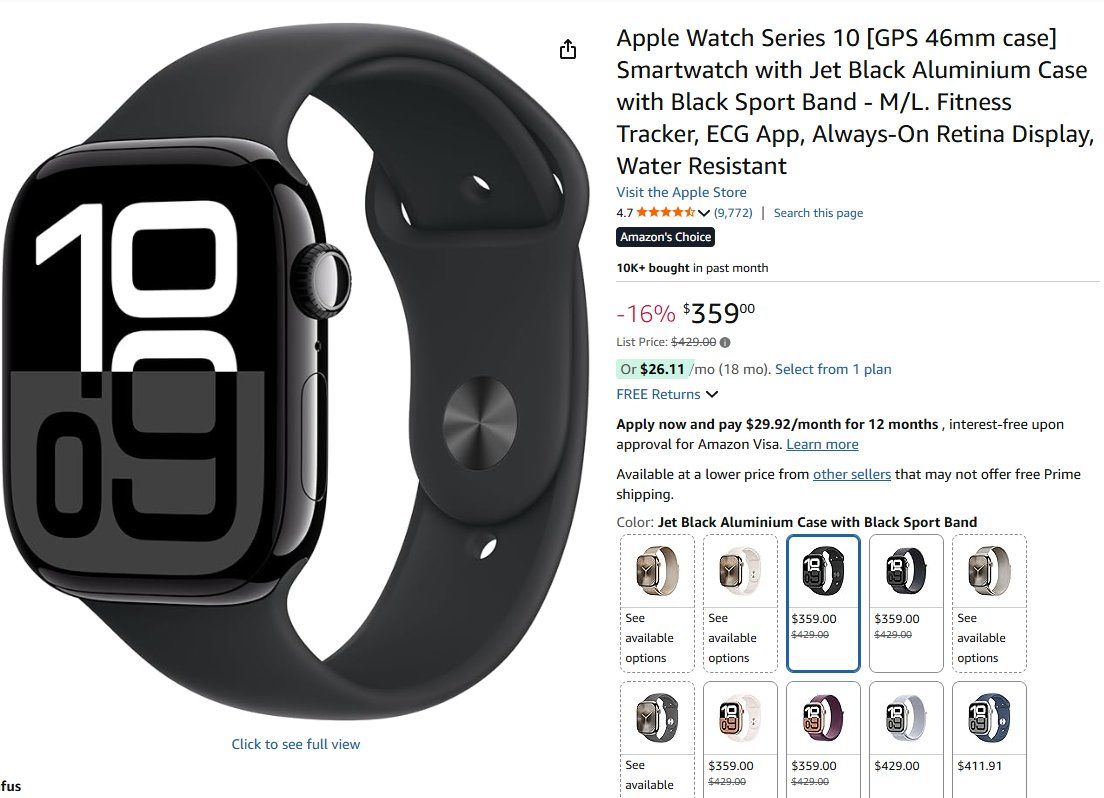
Task: Open the rating breakdown chevron
Action: [x=703, y=213]
